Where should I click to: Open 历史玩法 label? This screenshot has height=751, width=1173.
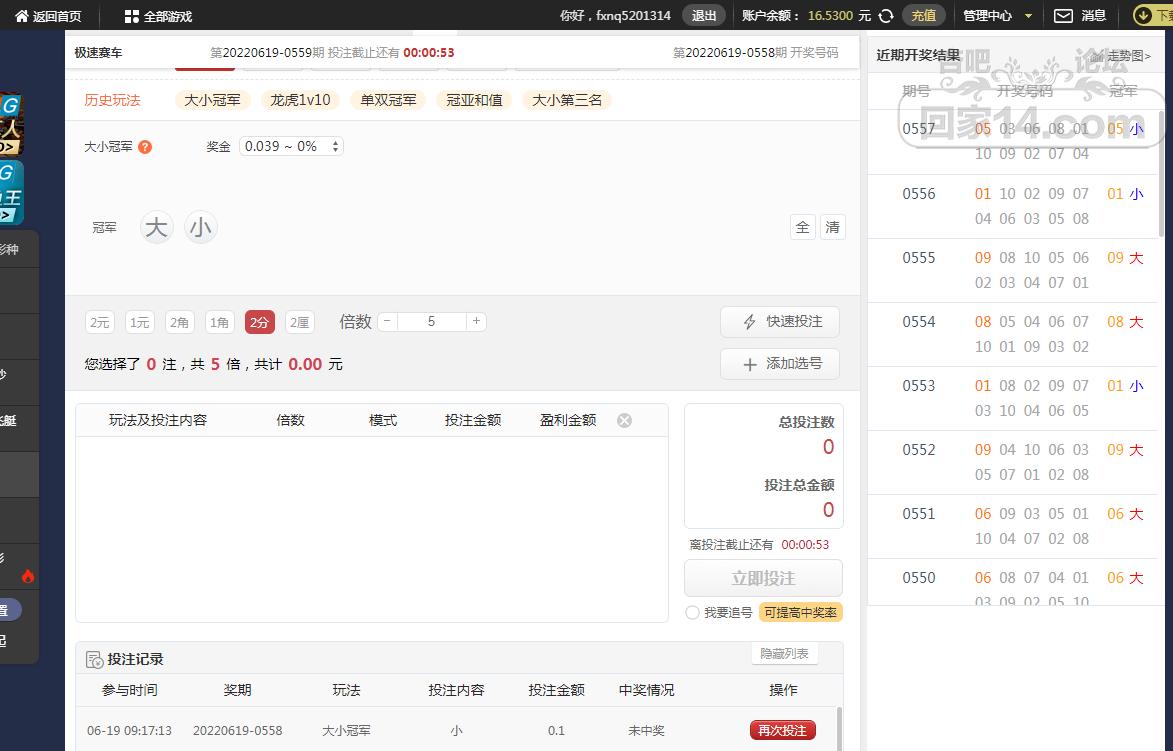[x=112, y=100]
